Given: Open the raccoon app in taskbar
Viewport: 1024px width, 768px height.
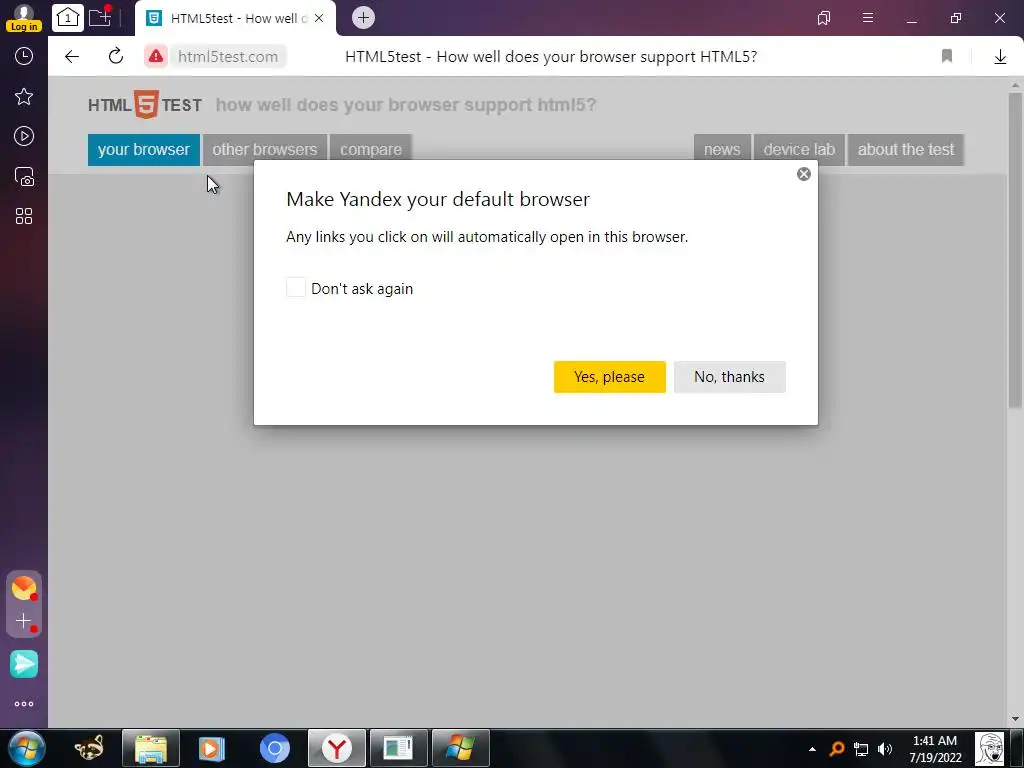Looking at the screenshot, I should click(x=89, y=748).
